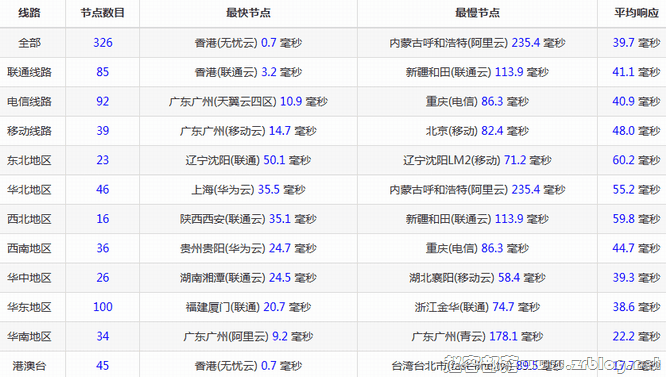Click node count 100 for 华东地区

pos(103,307)
